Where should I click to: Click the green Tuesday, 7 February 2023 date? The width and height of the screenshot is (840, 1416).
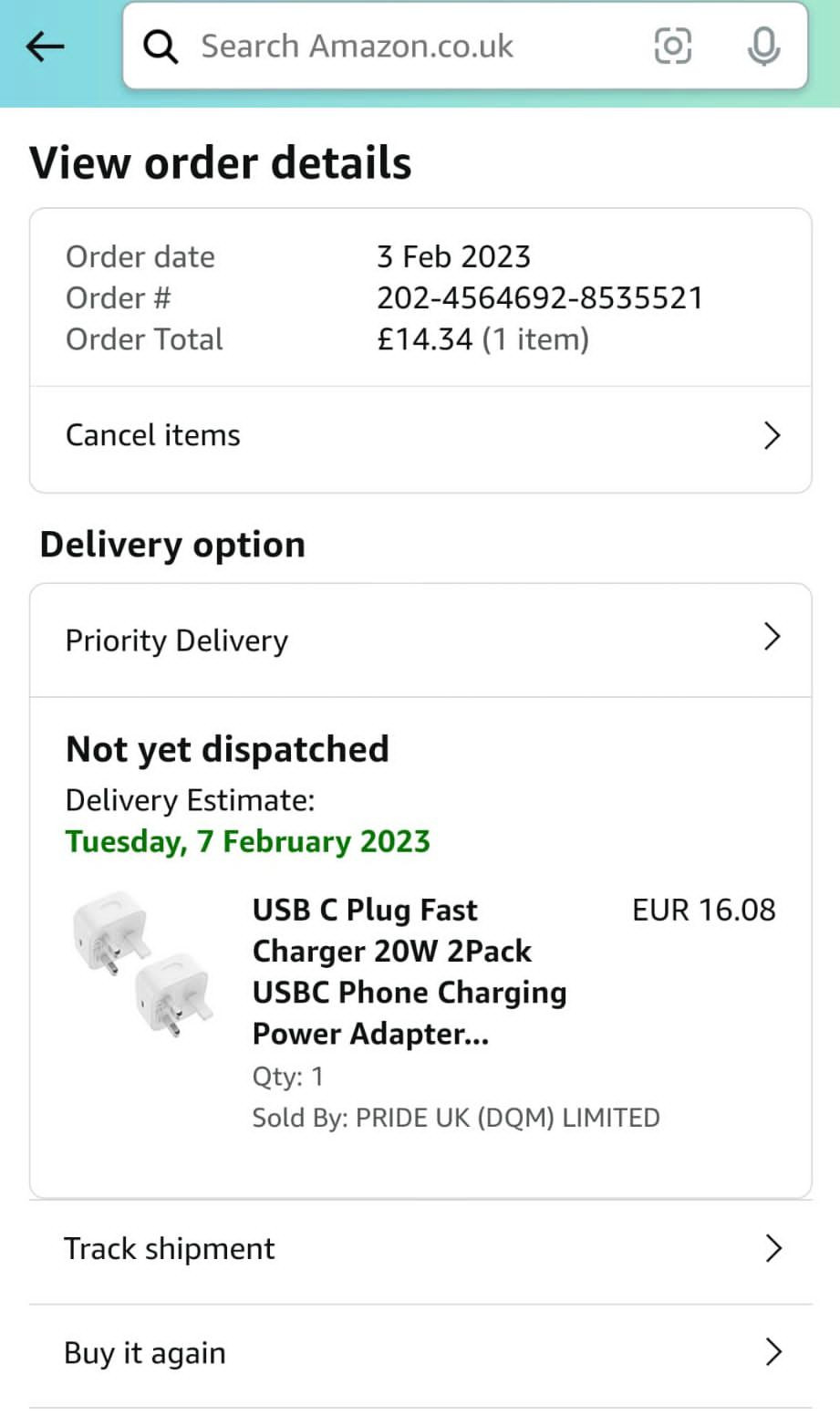pyautogui.click(x=248, y=841)
